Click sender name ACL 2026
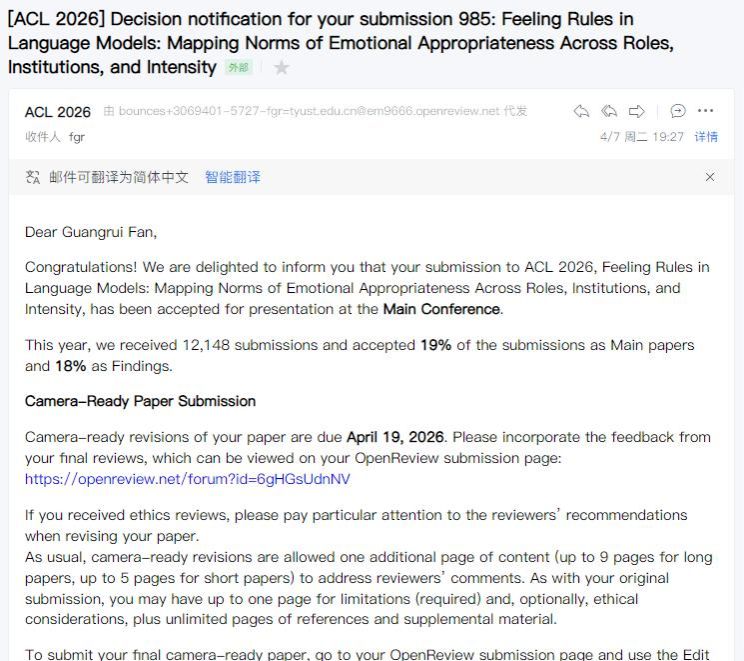The height and width of the screenshot is (661, 744). (x=57, y=112)
